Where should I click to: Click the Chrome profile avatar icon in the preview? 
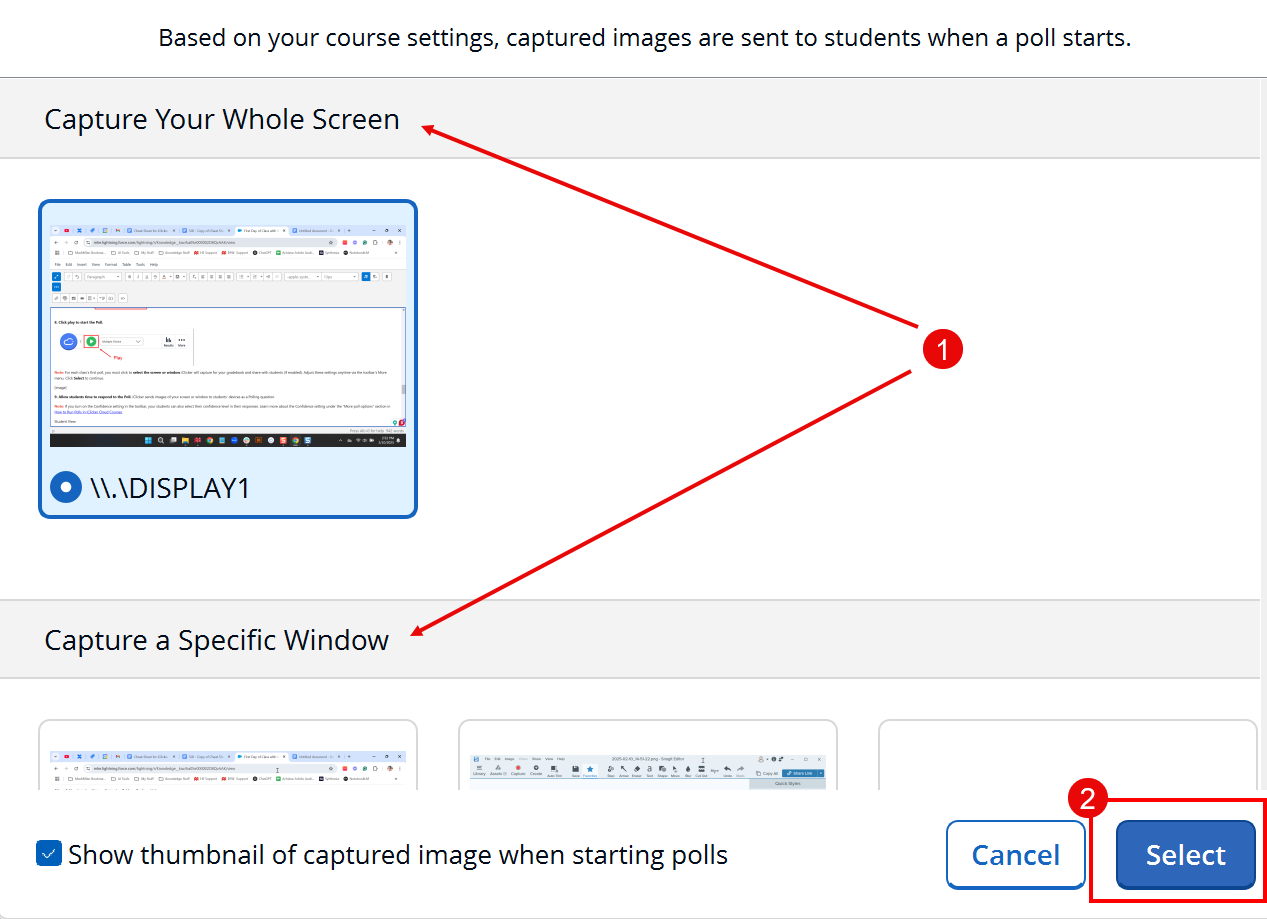(x=389, y=242)
